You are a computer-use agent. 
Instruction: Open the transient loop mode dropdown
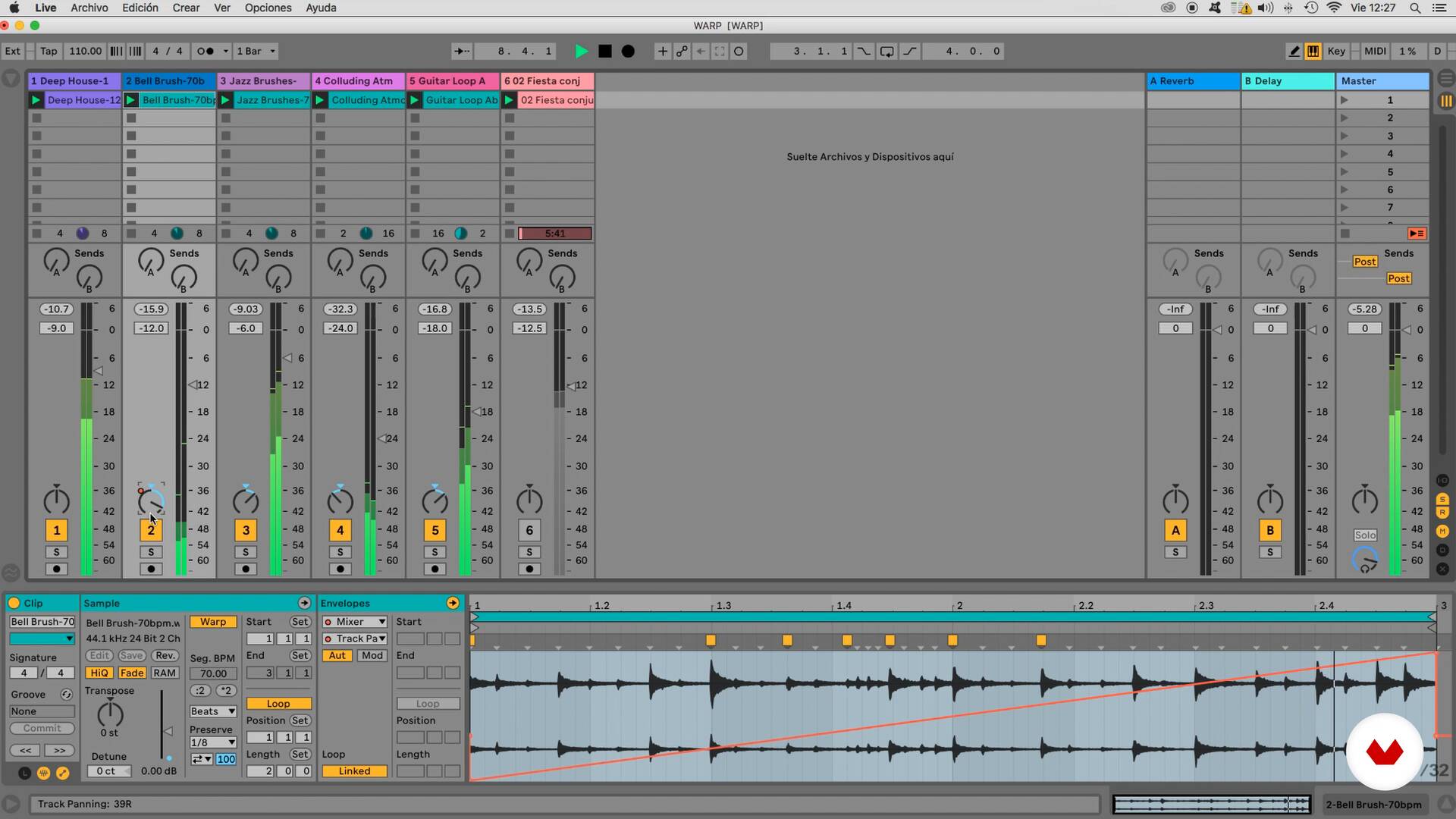coord(201,759)
